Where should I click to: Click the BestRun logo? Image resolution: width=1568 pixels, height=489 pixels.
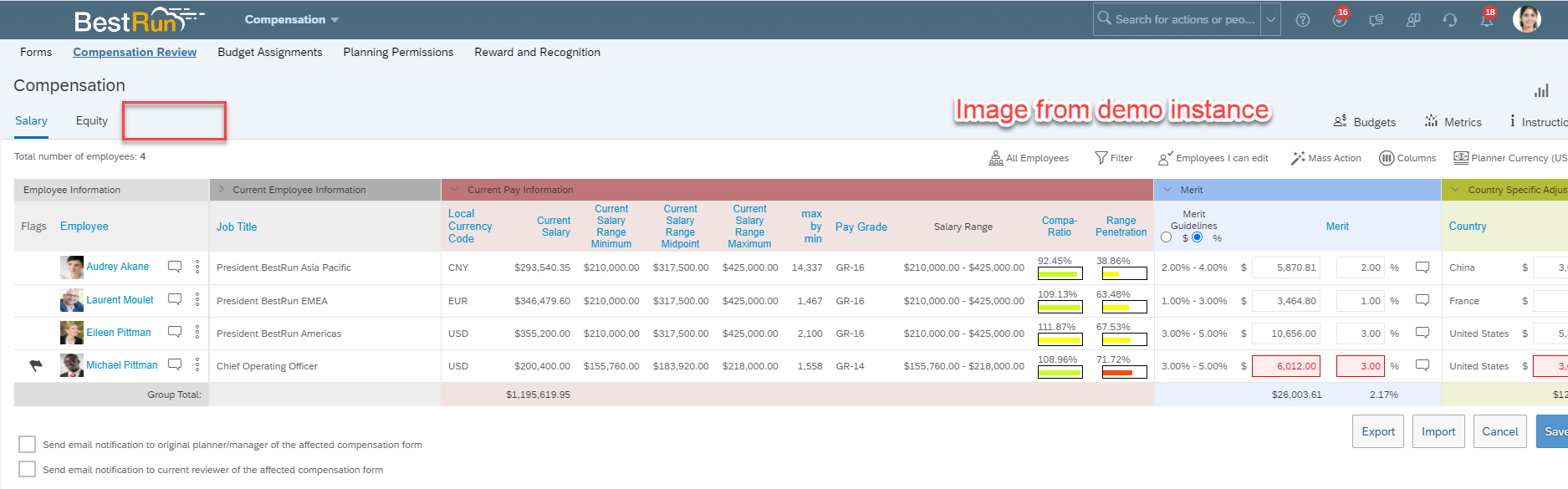pyautogui.click(x=139, y=20)
